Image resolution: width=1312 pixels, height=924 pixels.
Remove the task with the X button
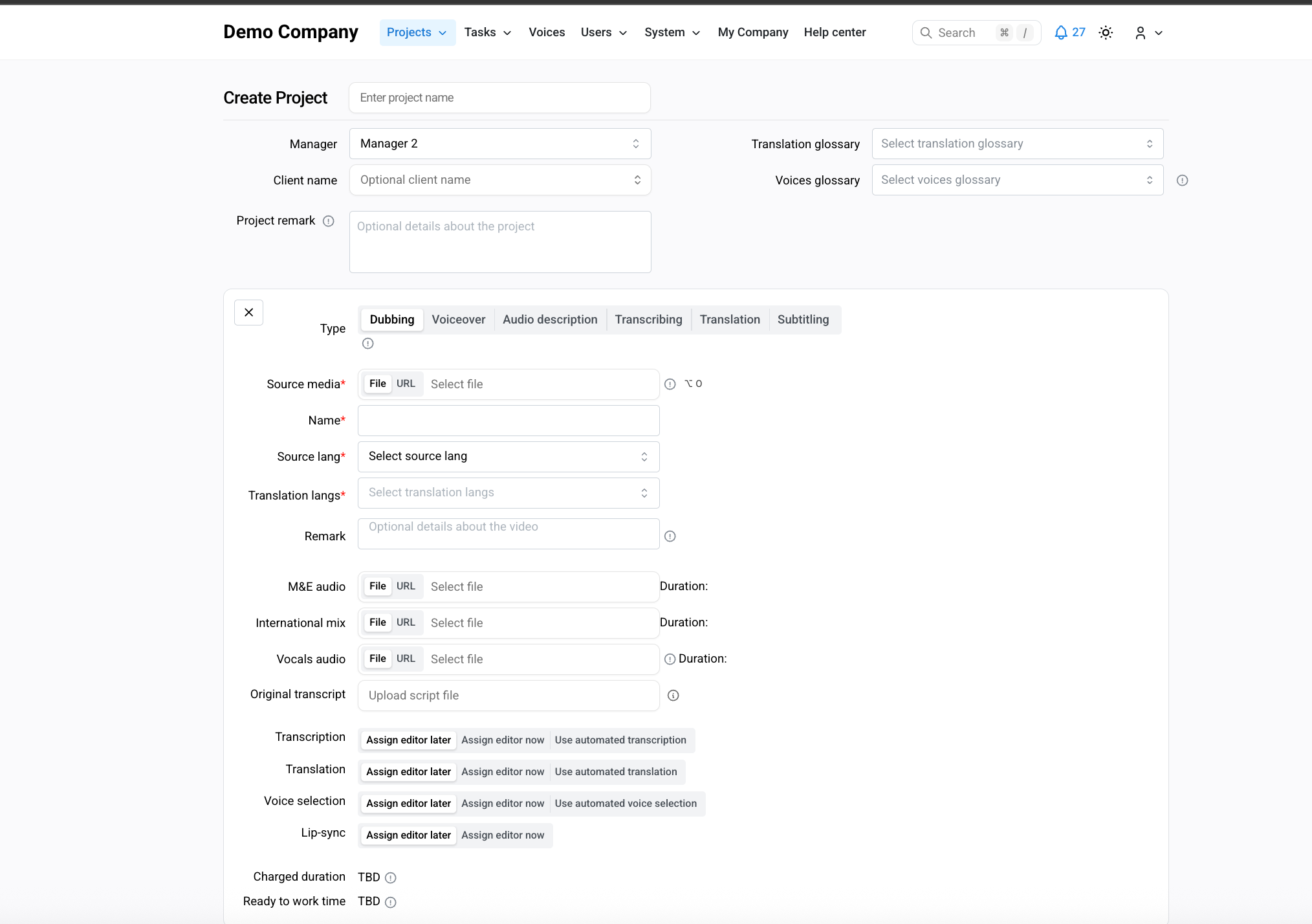pos(248,313)
